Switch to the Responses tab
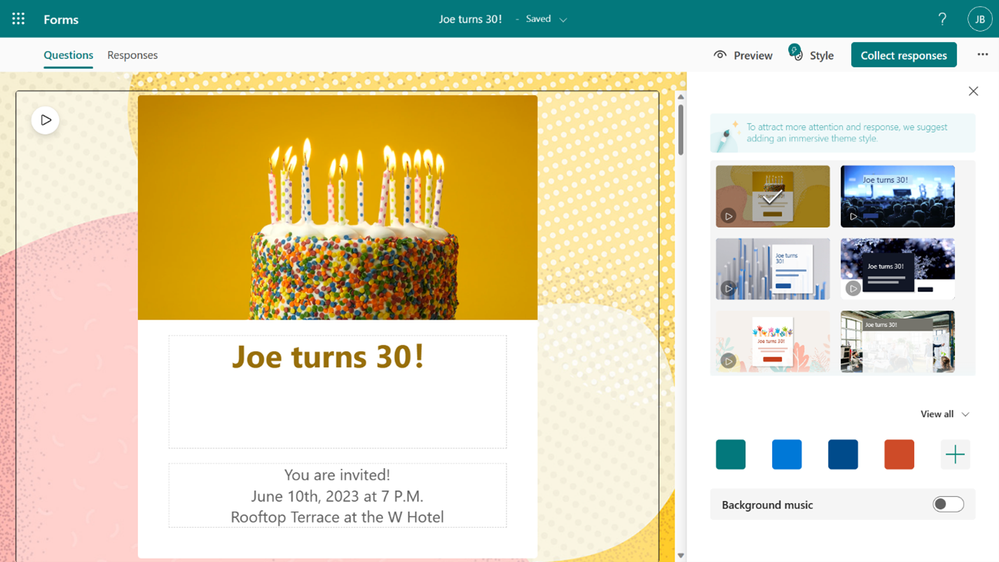Image resolution: width=999 pixels, height=562 pixels. [x=133, y=55]
